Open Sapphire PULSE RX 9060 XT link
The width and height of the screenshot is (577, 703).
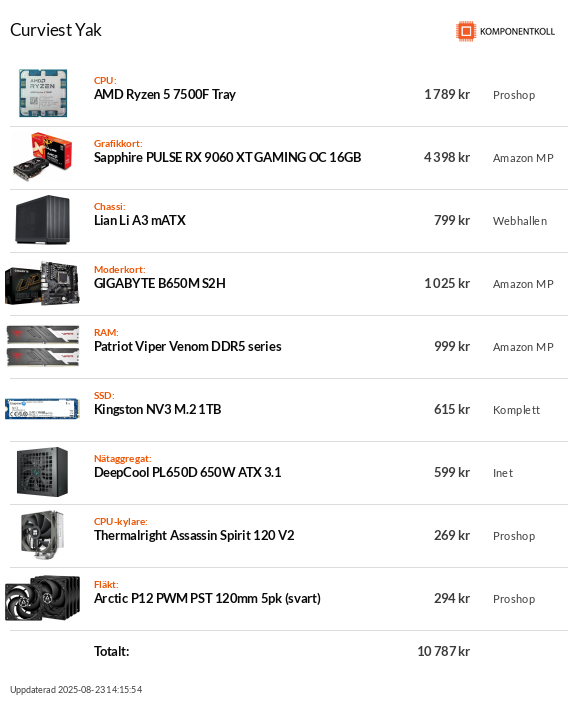point(227,157)
